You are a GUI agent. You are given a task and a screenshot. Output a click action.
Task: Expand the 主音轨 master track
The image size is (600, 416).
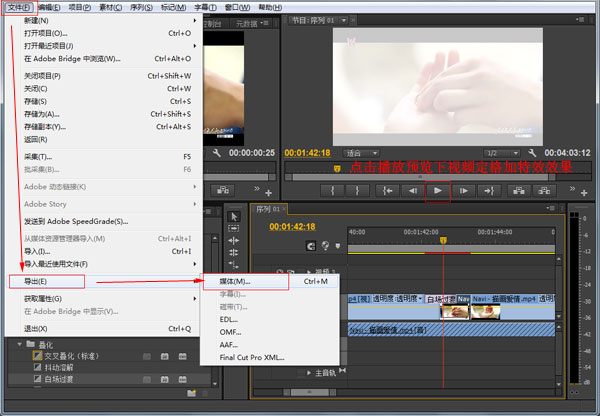308,372
